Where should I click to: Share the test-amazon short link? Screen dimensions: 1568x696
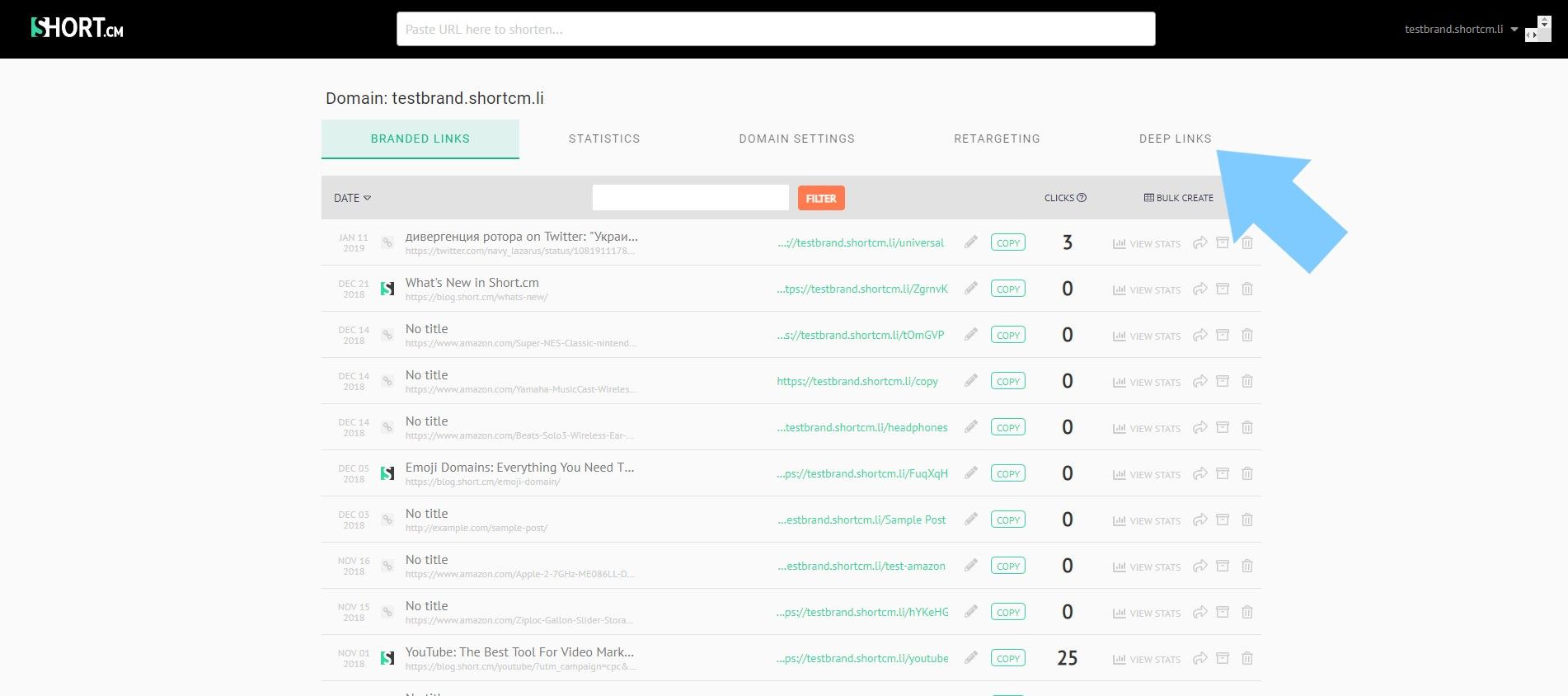pos(1200,566)
